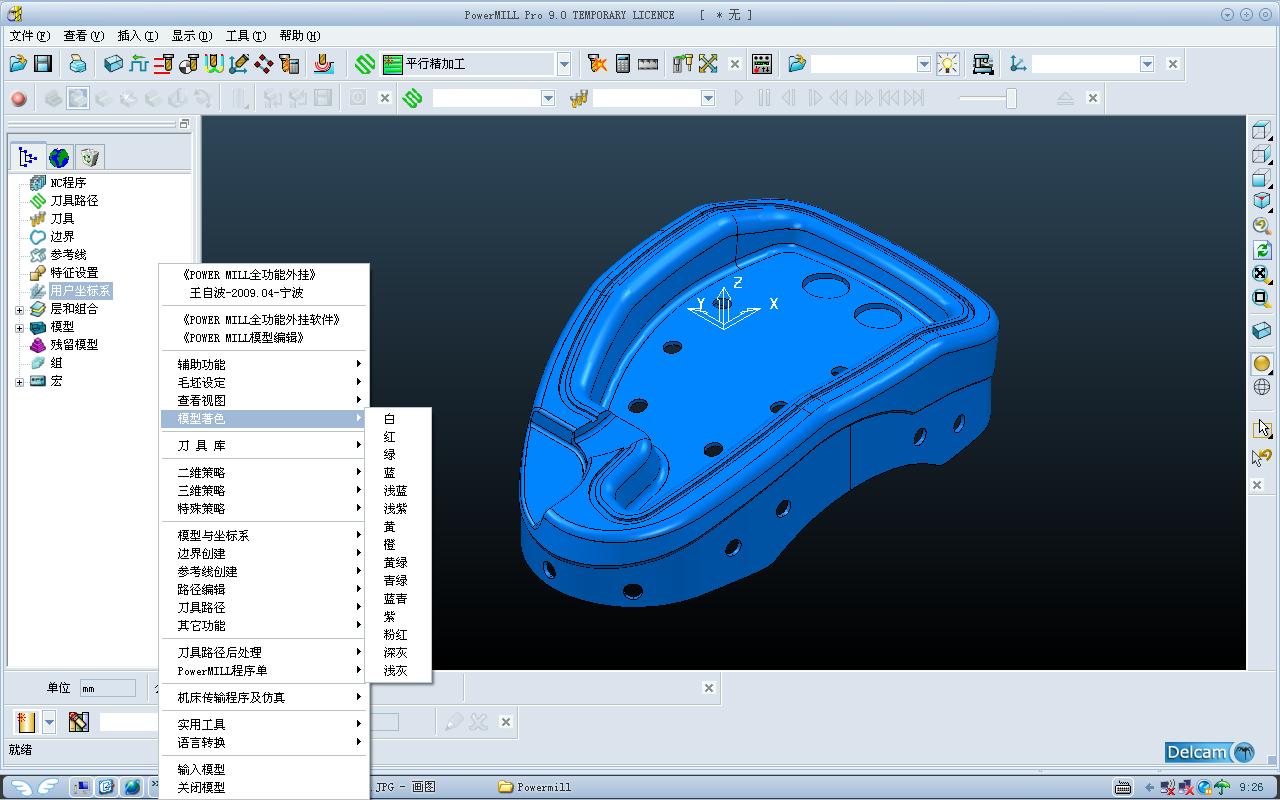
Task: Open the Block definition icon
Action: [x=113, y=64]
